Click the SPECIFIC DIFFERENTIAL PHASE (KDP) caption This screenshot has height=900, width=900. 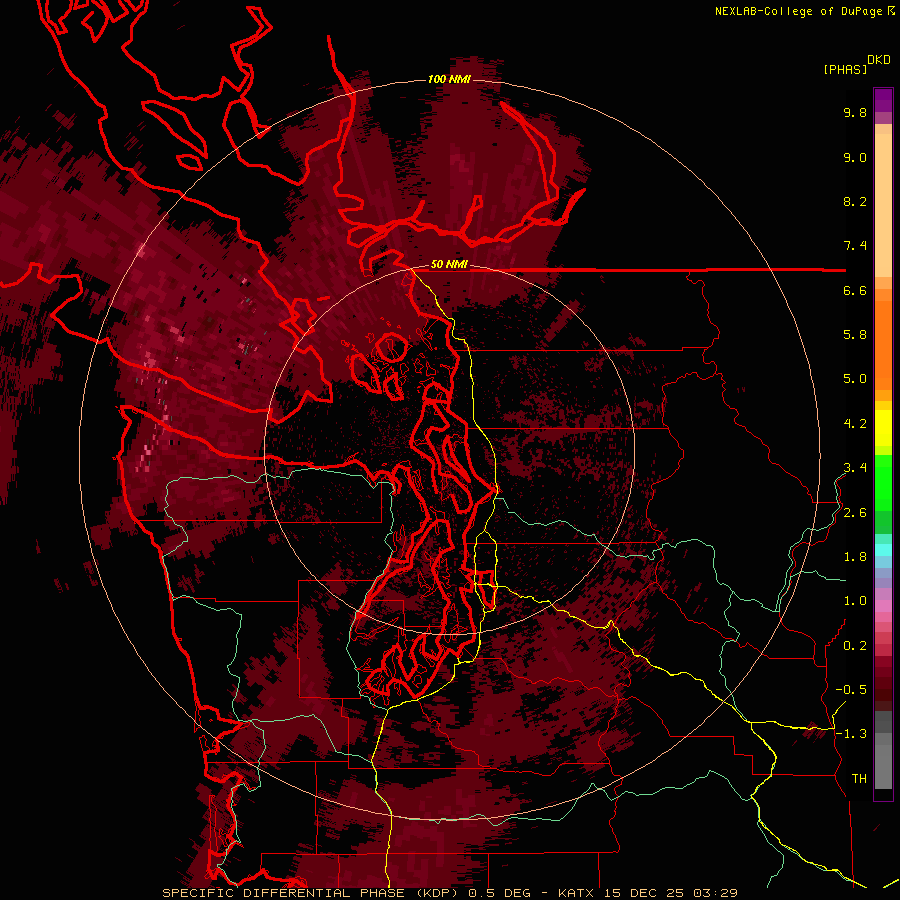313,893
